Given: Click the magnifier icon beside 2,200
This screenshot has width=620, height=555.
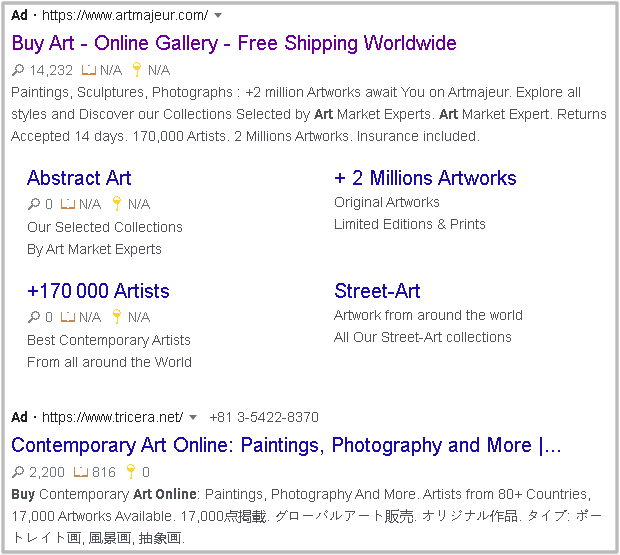Looking at the screenshot, I should click(18, 472).
